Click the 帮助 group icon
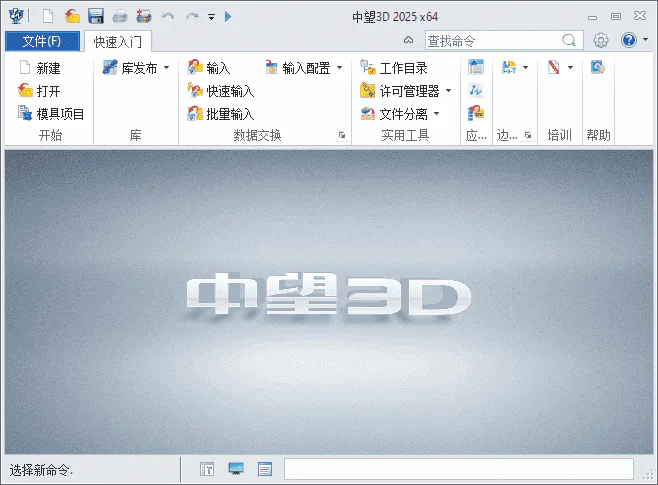 [x=598, y=67]
